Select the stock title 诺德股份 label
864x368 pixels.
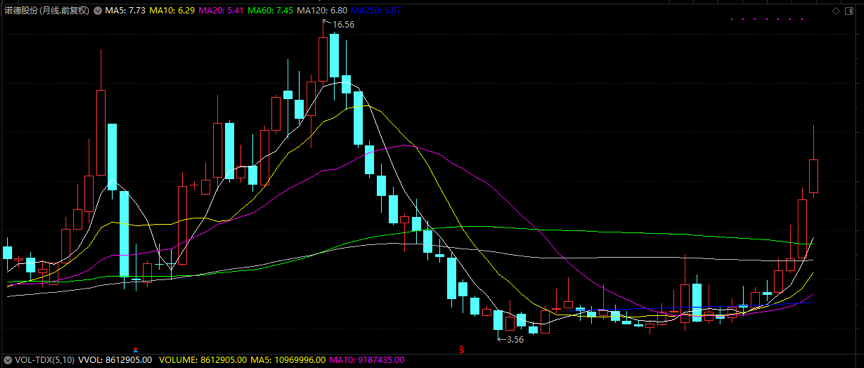[22, 10]
